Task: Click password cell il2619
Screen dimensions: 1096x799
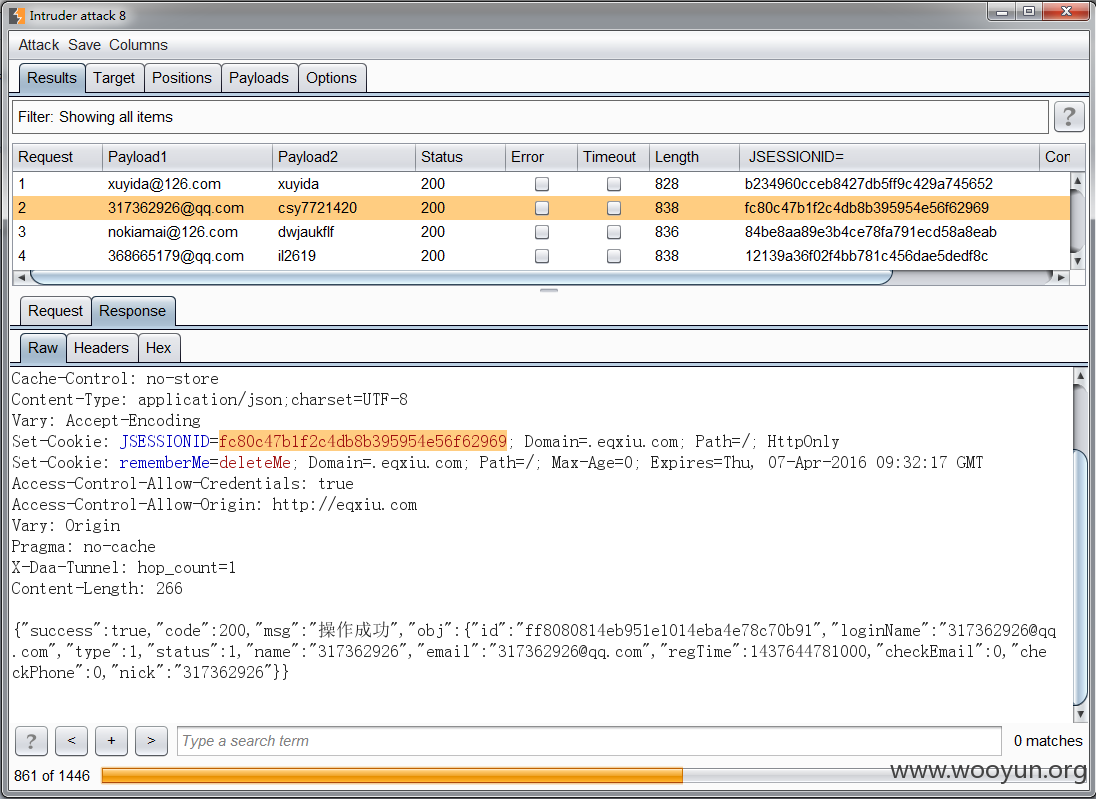Action: tap(296, 256)
